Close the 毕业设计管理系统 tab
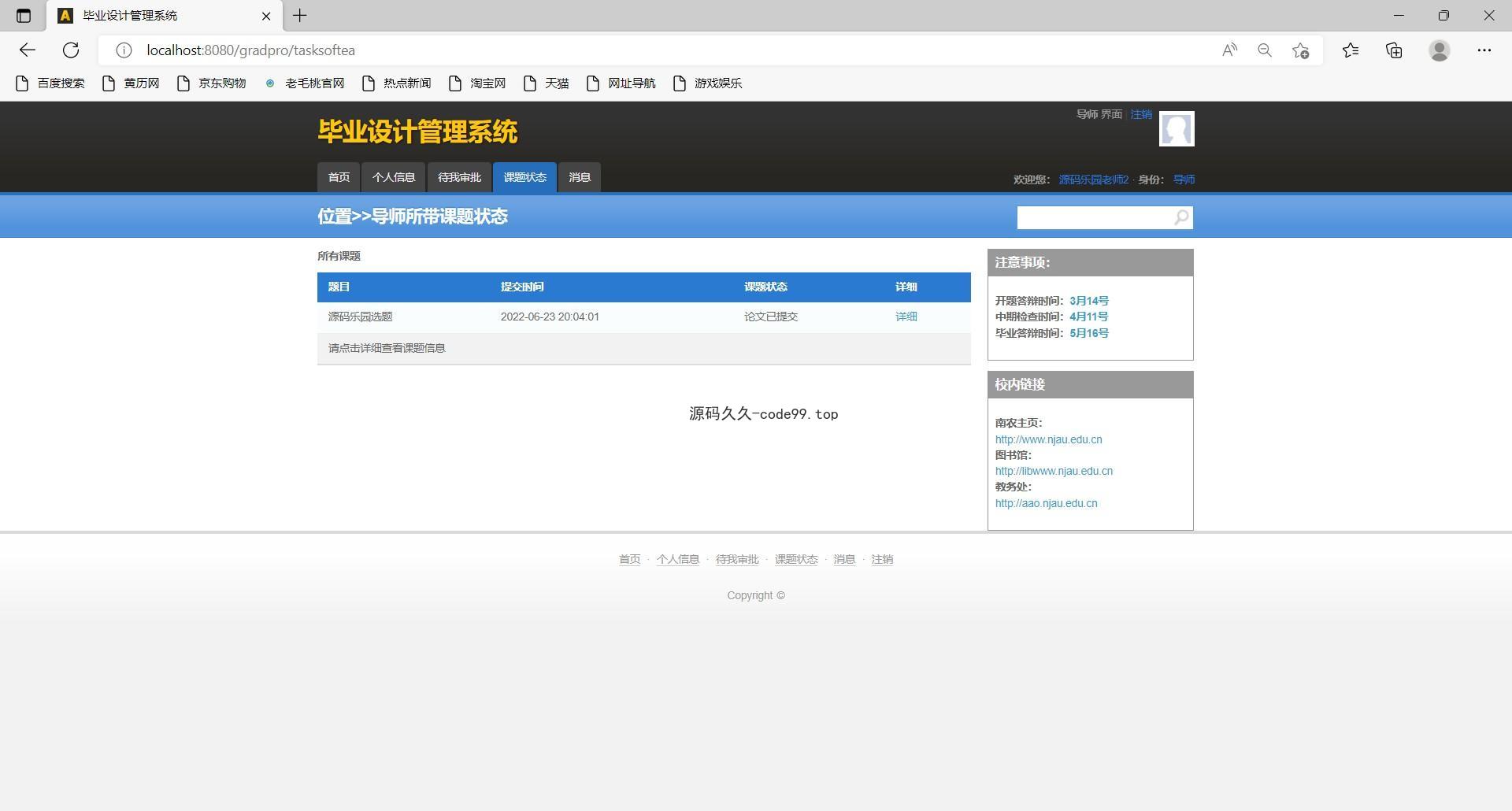 click(266, 16)
